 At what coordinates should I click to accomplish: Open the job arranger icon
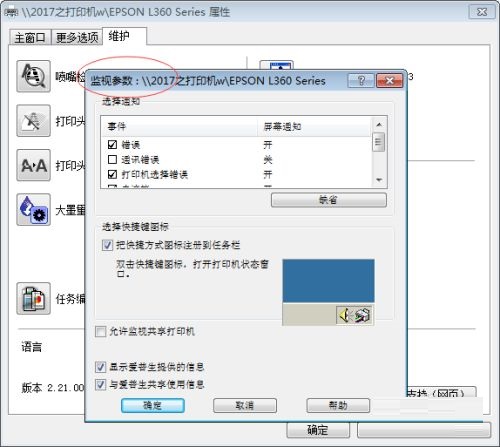[x=33, y=299]
